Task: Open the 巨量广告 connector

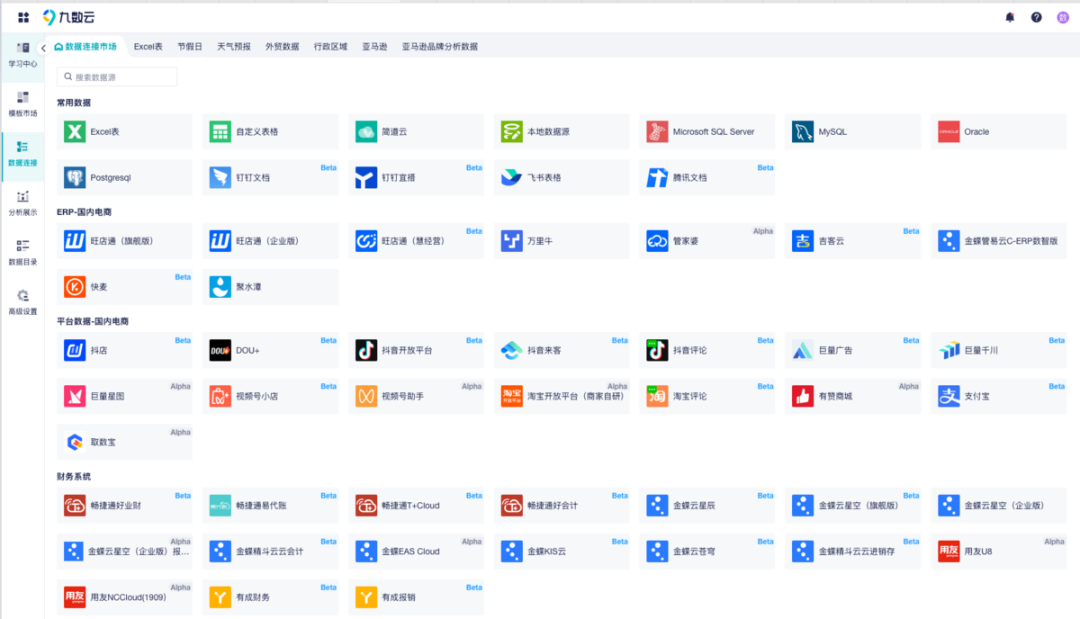Action: coord(853,350)
